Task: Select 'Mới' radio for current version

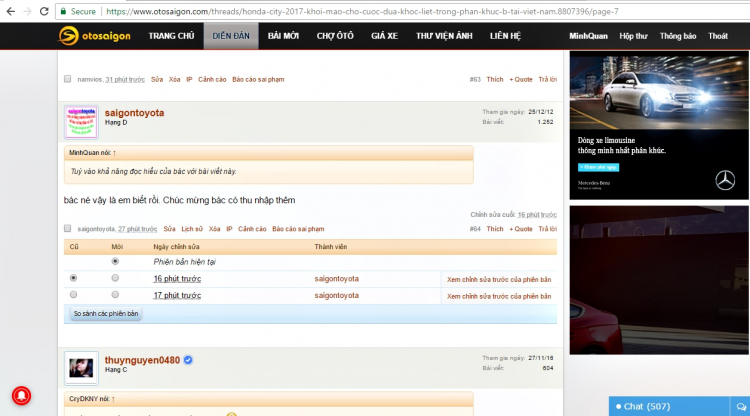Action: point(115,261)
